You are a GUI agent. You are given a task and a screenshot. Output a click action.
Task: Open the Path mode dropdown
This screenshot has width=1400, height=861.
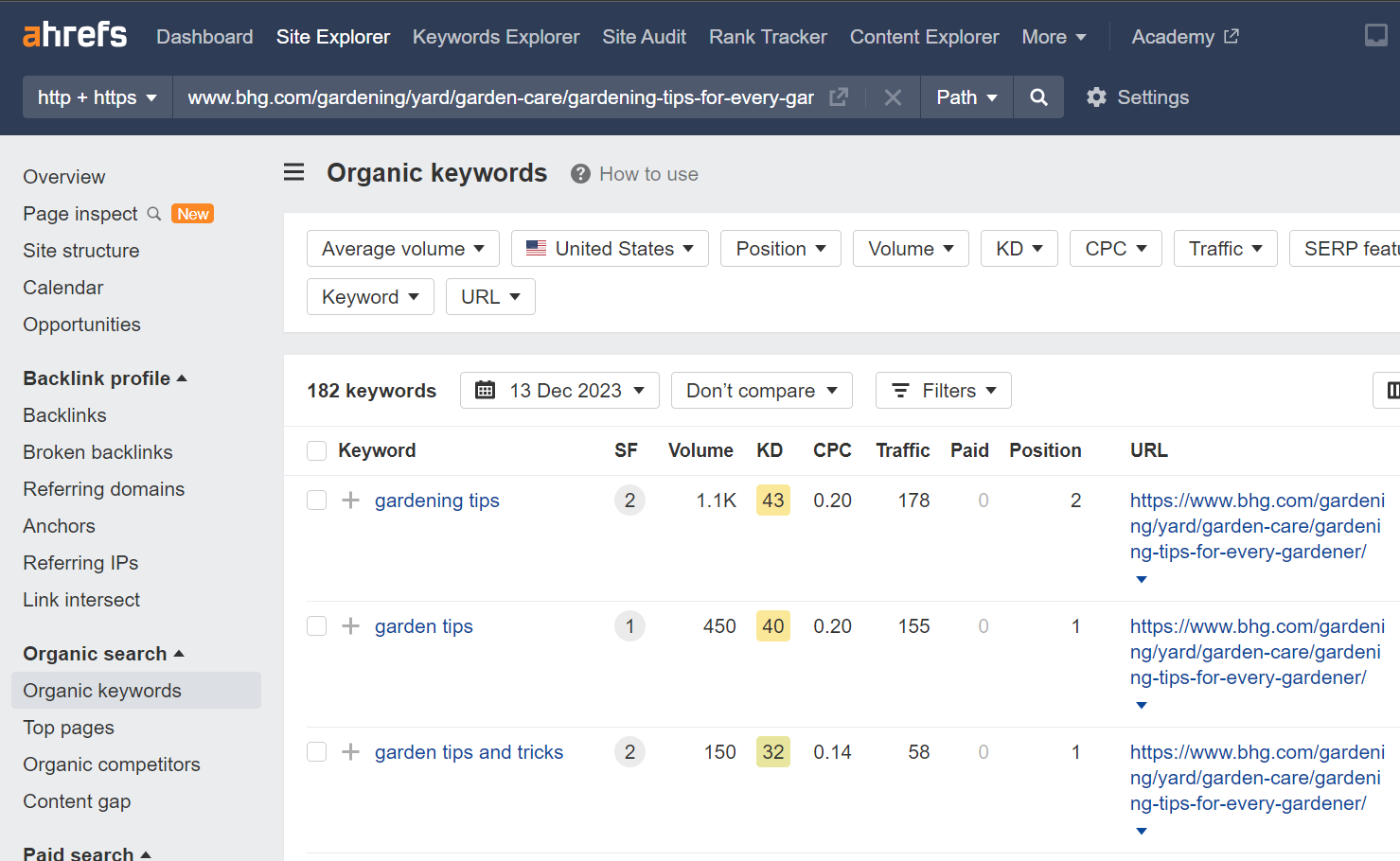(x=966, y=97)
